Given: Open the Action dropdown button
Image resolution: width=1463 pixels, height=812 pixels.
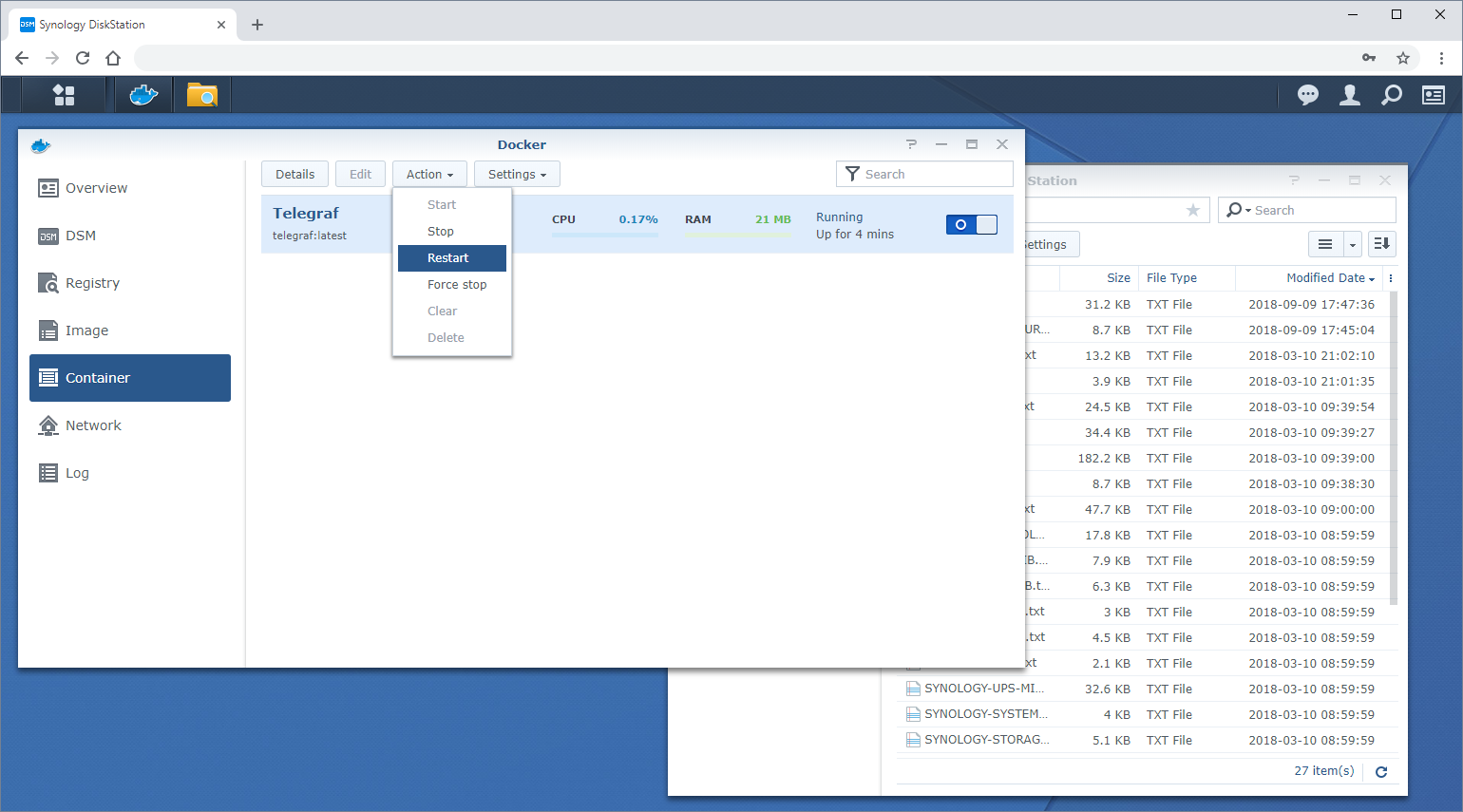Looking at the screenshot, I should tap(429, 174).
